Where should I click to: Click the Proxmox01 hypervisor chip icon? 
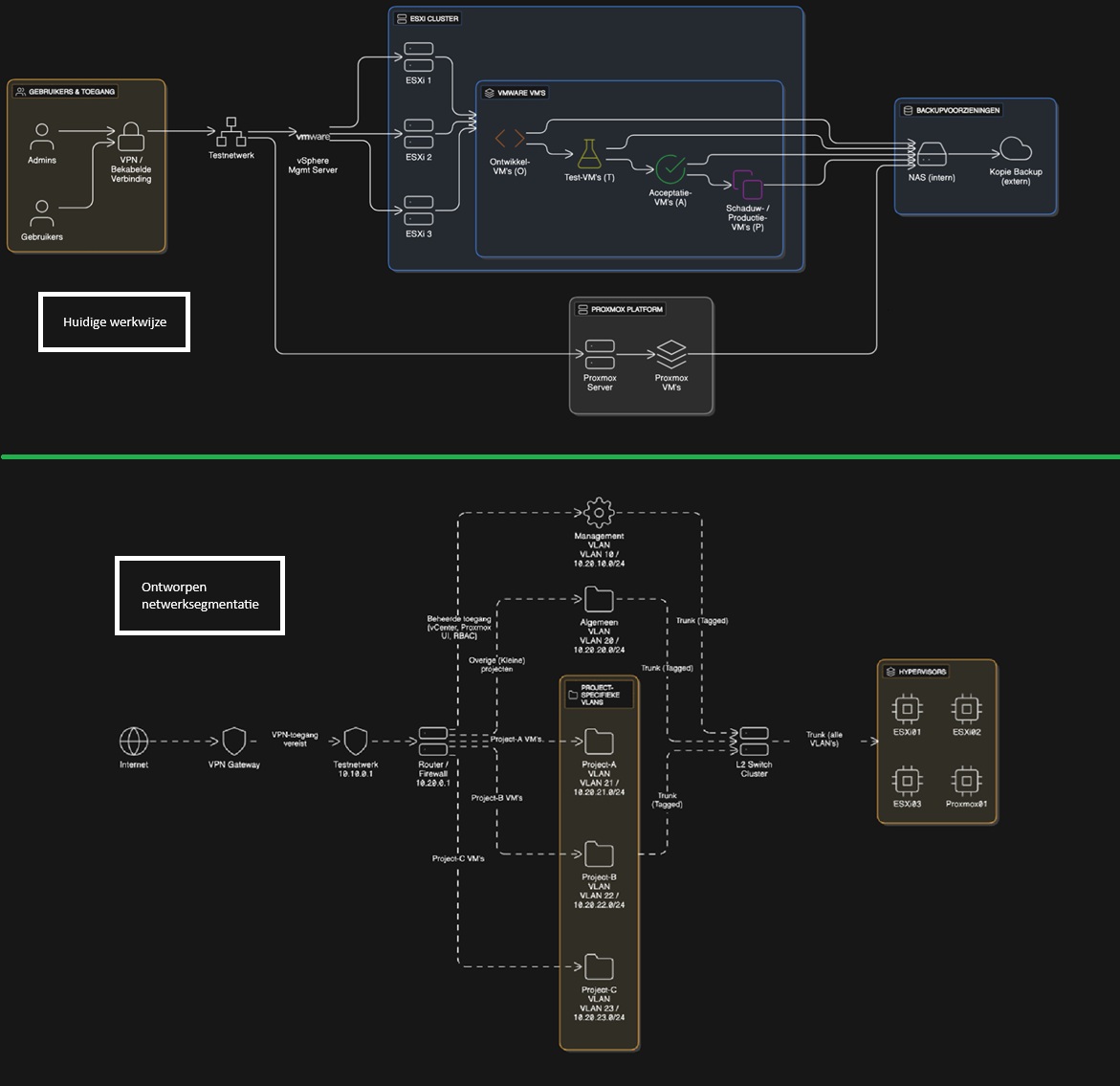(966, 779)
